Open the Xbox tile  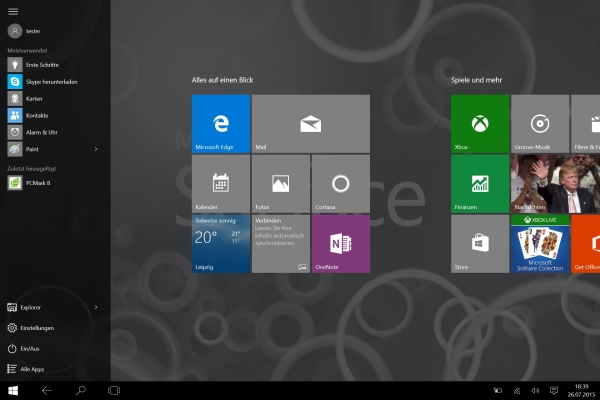point(480,124)
